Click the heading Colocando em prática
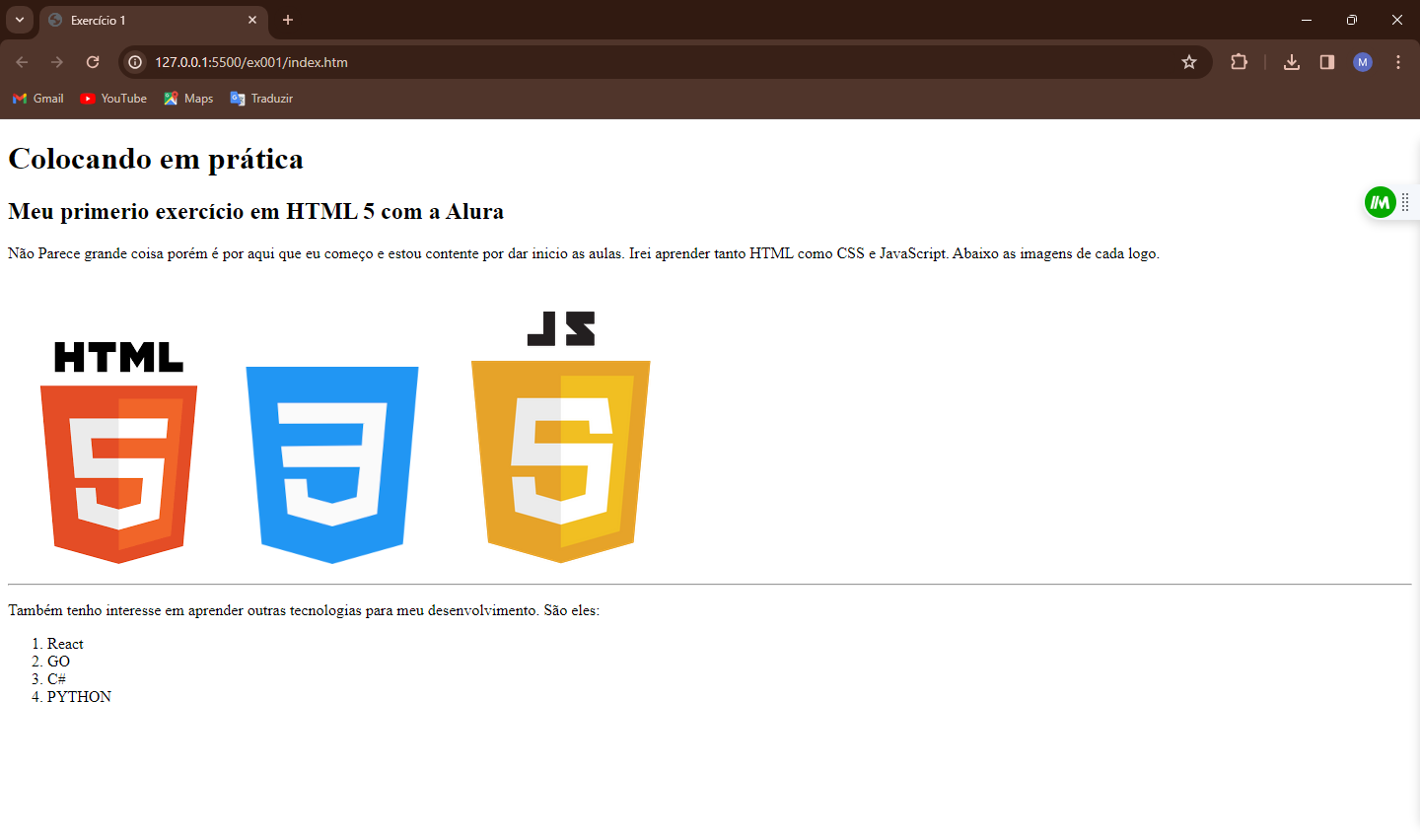This screenshot has height=840, width=1420. (x=156, y=159)
